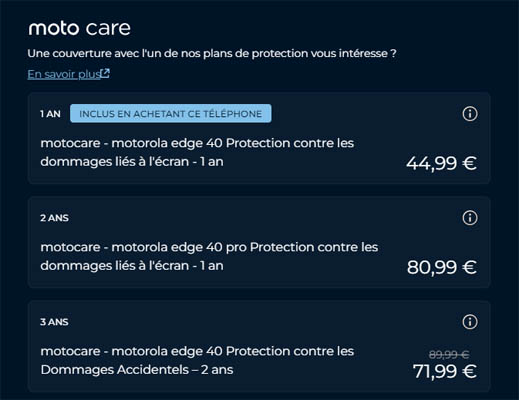519x400 pixels.
Task: Click the moto care heading
Action: [79, 28]
